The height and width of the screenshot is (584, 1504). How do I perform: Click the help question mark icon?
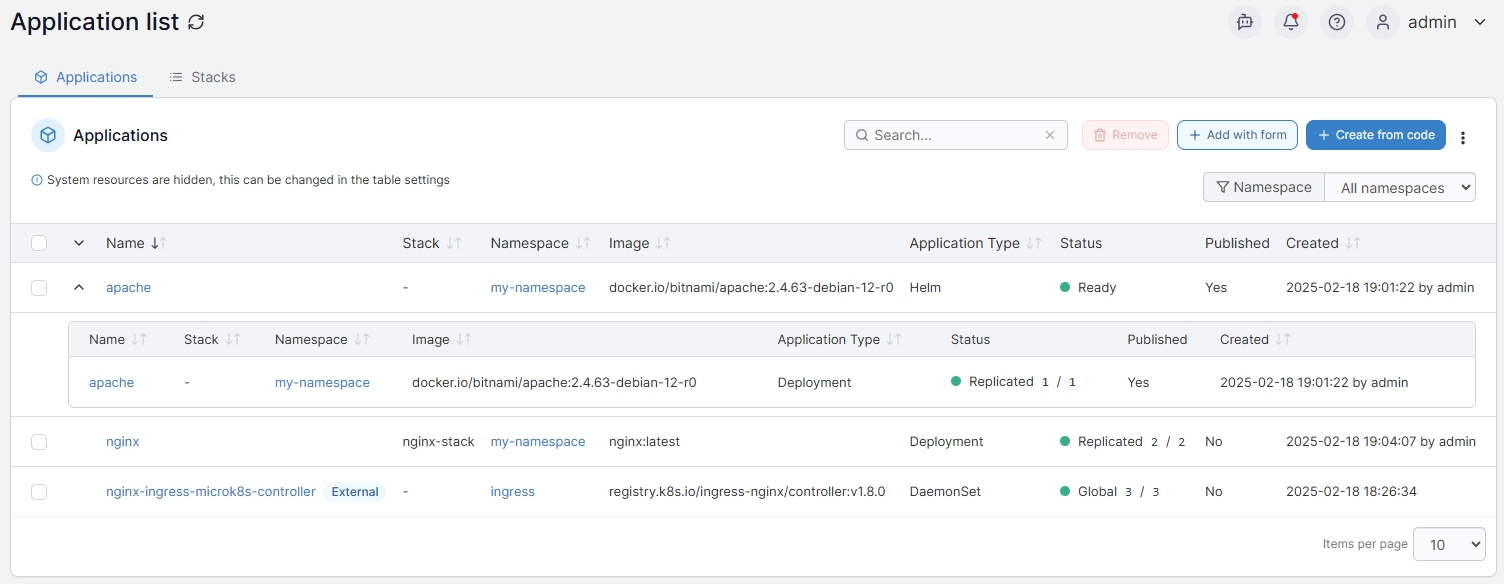tap(1337, 22)
